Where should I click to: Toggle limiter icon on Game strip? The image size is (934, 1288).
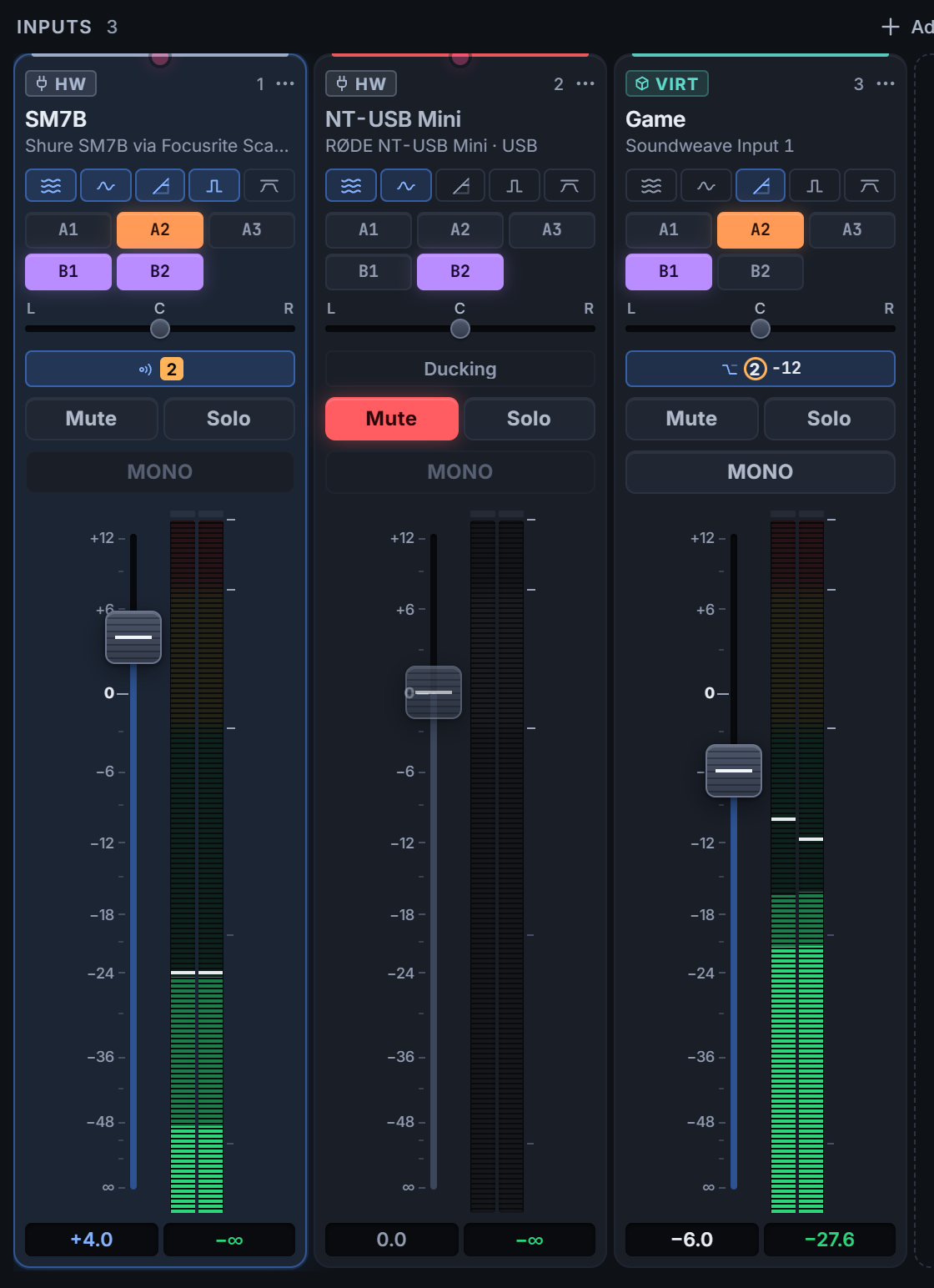point(870,185)
